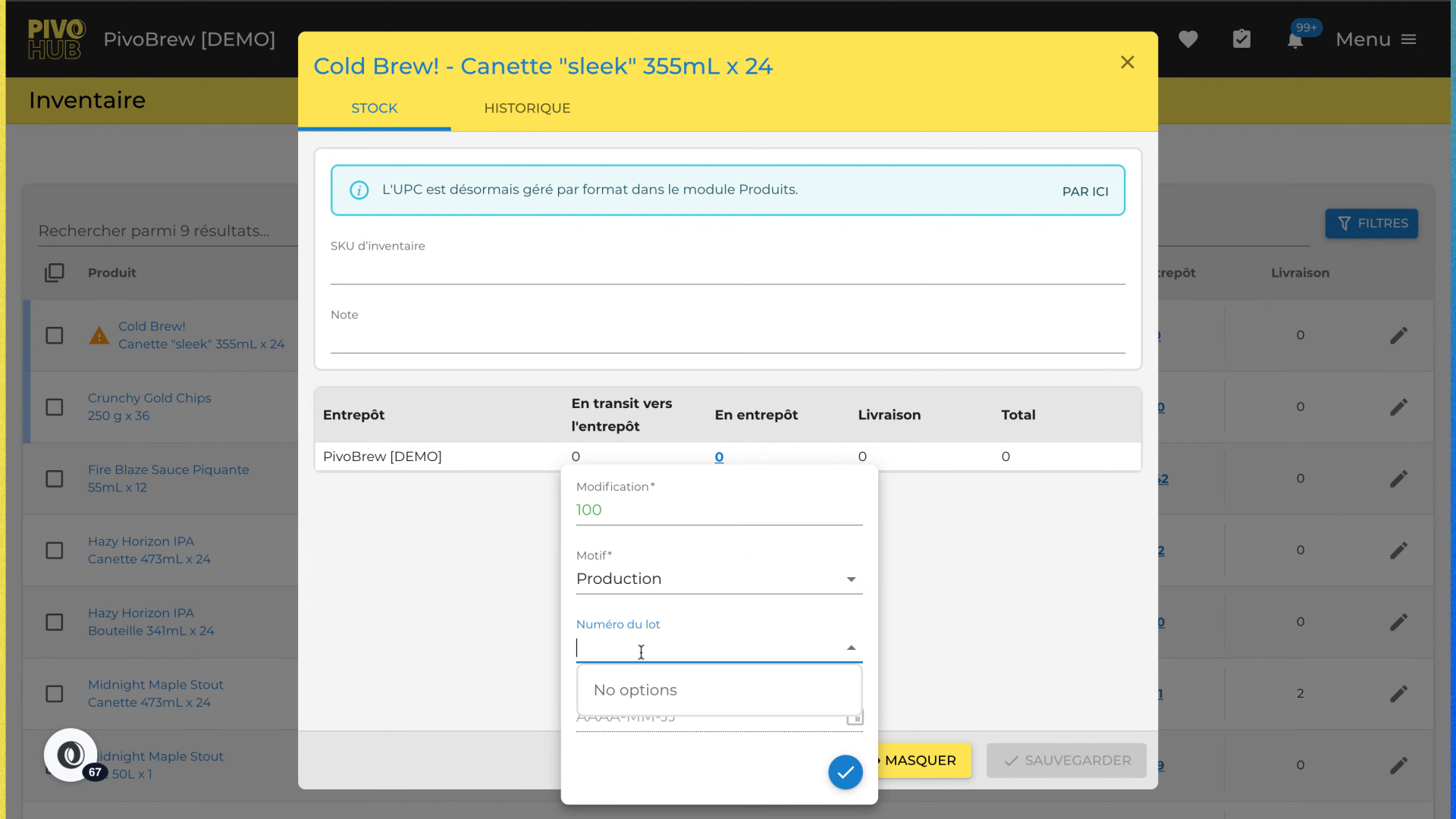Click the info icon in the UPC notice
1456x819 pixels.
coord(359,190)
